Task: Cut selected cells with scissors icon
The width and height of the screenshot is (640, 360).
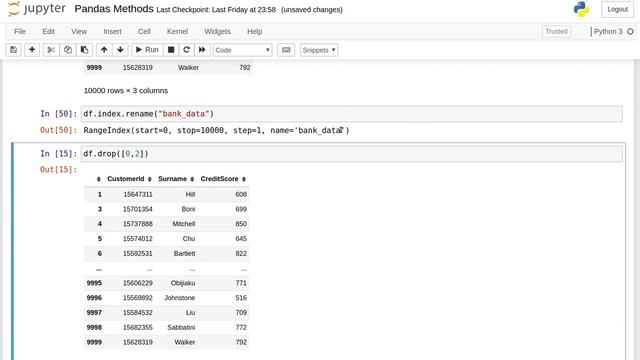Action: coord(51,50)
